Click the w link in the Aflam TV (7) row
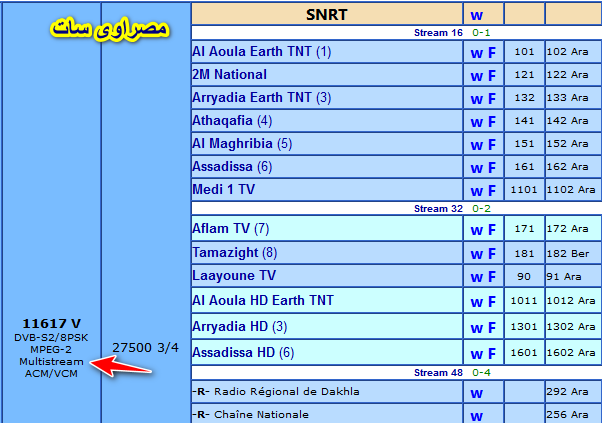 point(476,230)
